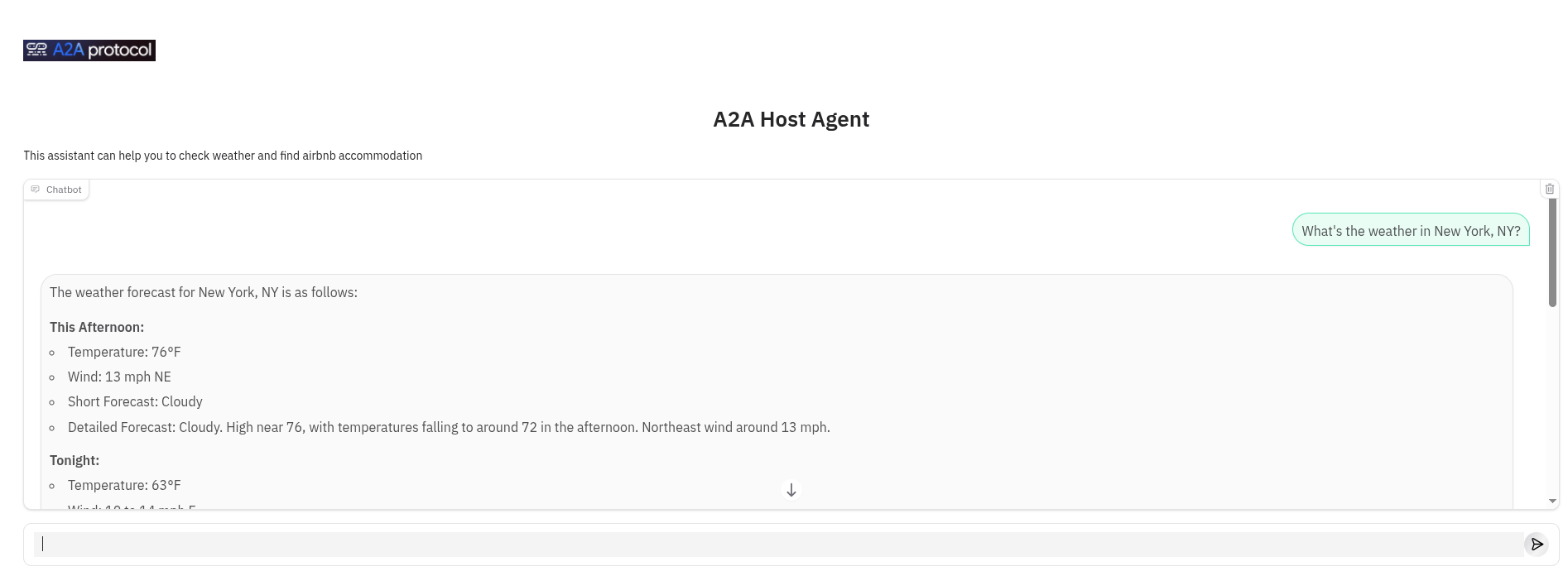Click the weather forecast intro sentence
The height and width of the screenshot is (576, 1568).
pos(204,292)
